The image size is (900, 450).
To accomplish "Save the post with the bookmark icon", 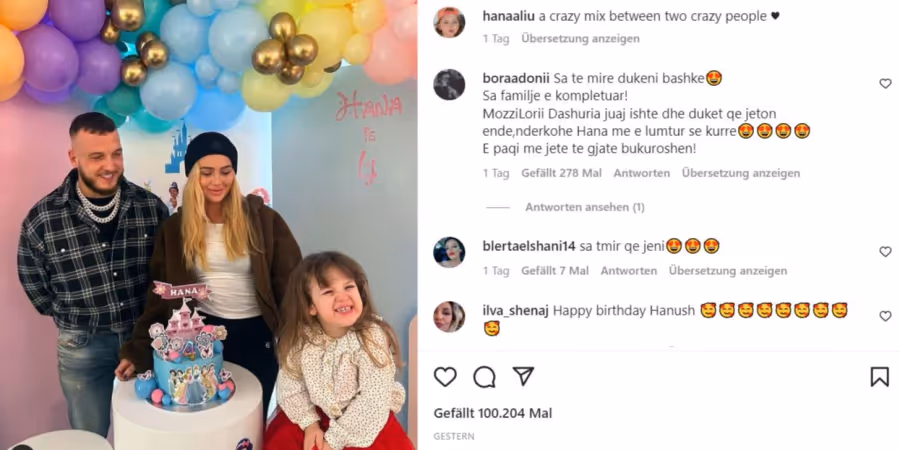I will pyautogui.click(x=879, y=377).
